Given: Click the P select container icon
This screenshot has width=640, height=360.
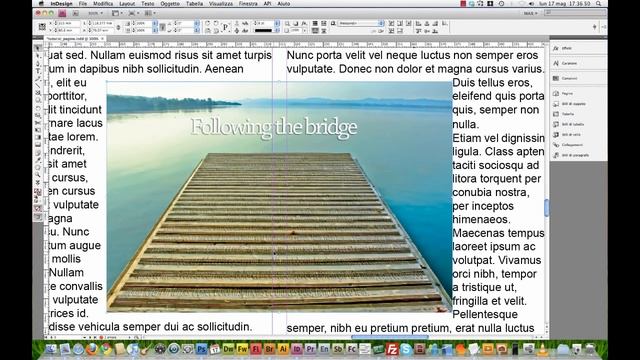Looking at the screenshot, I should coord(225,27).
